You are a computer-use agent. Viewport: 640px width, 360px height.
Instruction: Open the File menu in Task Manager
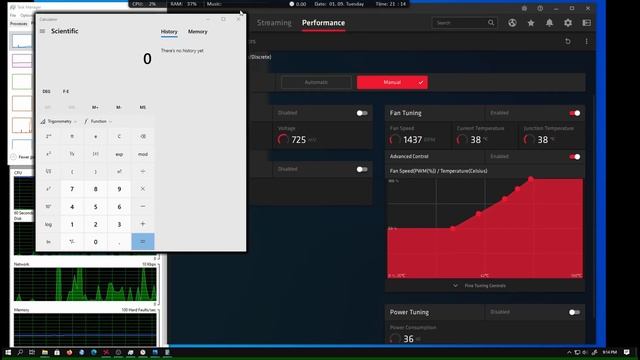13,16
